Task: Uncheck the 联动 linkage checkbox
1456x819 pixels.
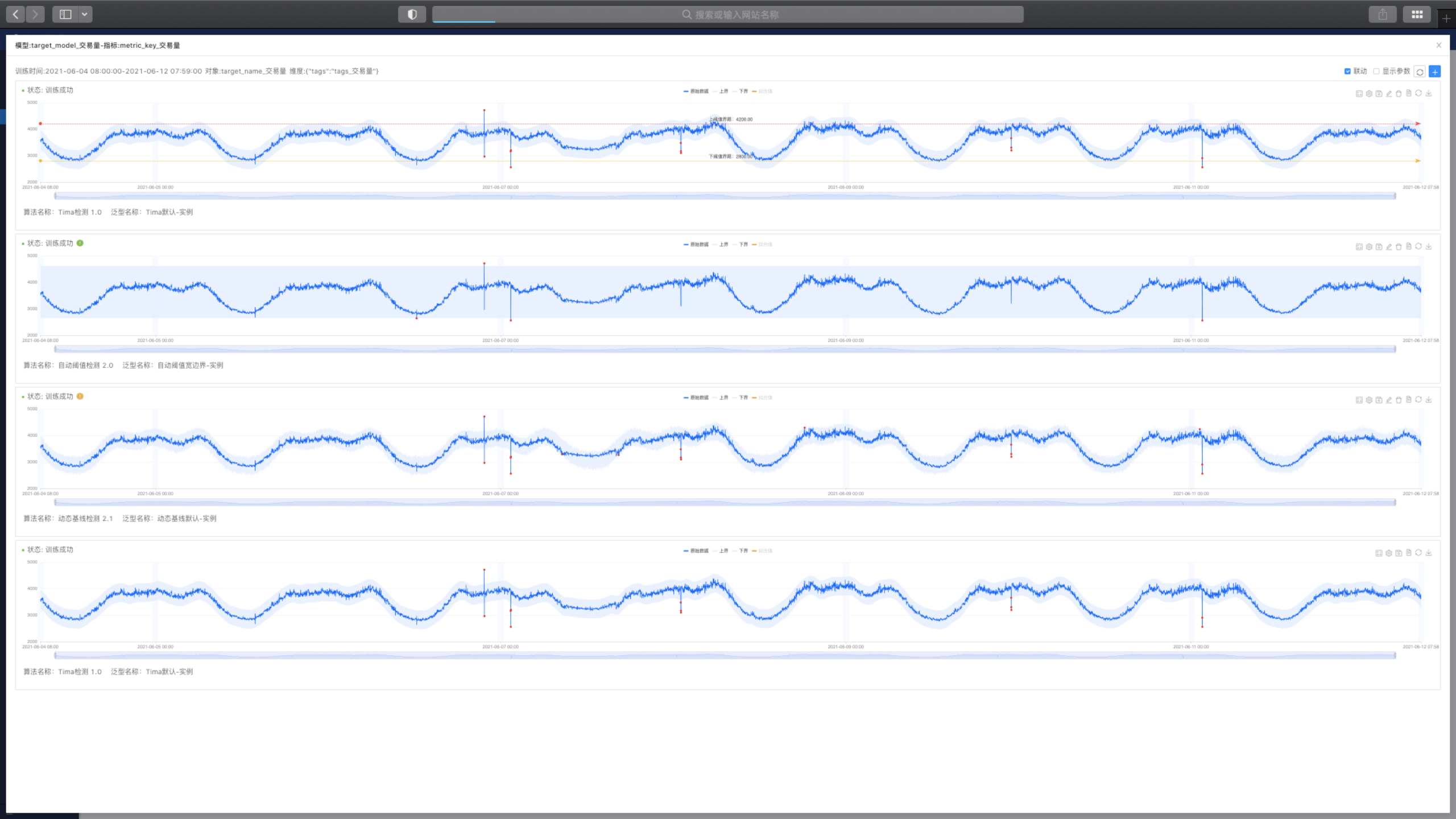Action: [1347, 71]
